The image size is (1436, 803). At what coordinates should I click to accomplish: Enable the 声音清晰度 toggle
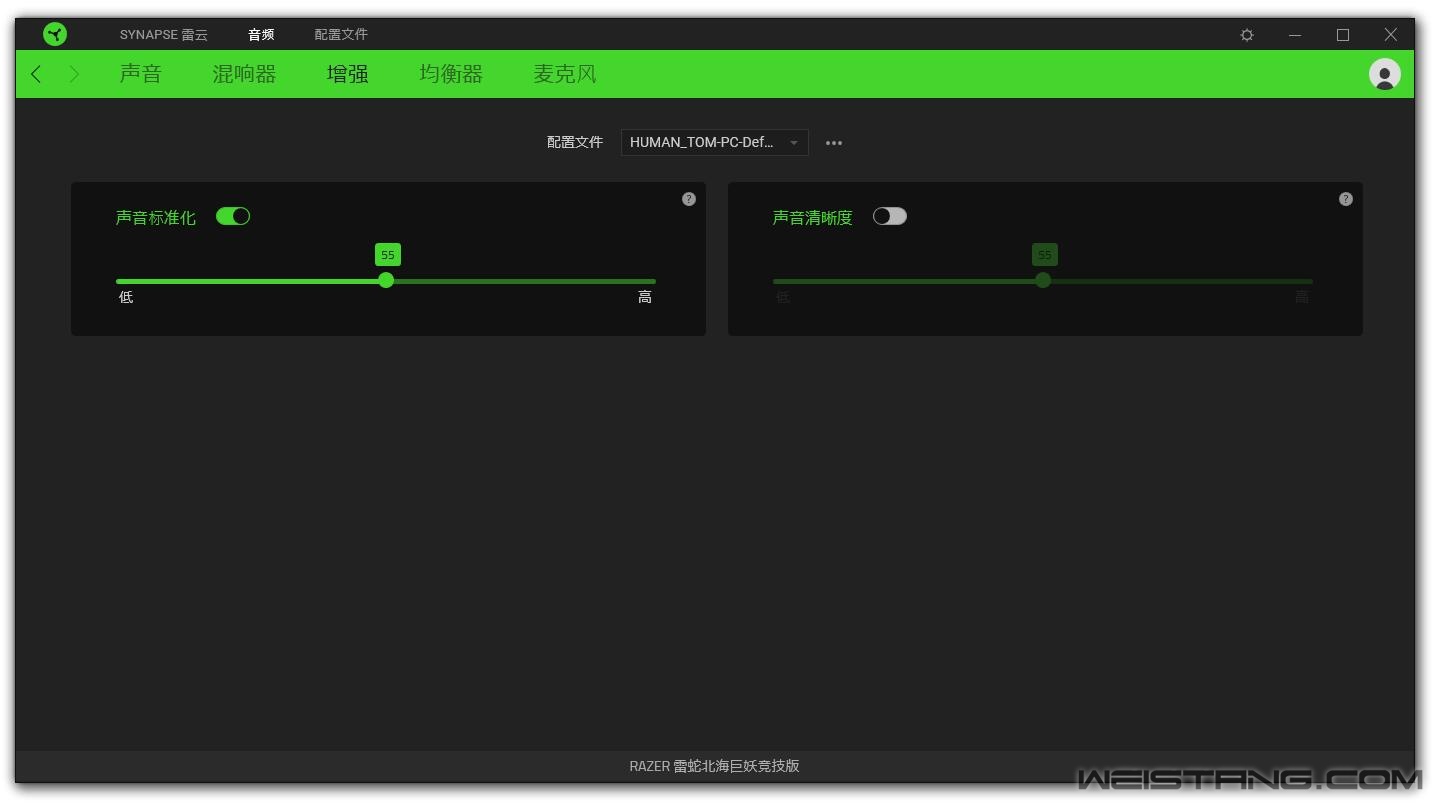click(889, 216)
